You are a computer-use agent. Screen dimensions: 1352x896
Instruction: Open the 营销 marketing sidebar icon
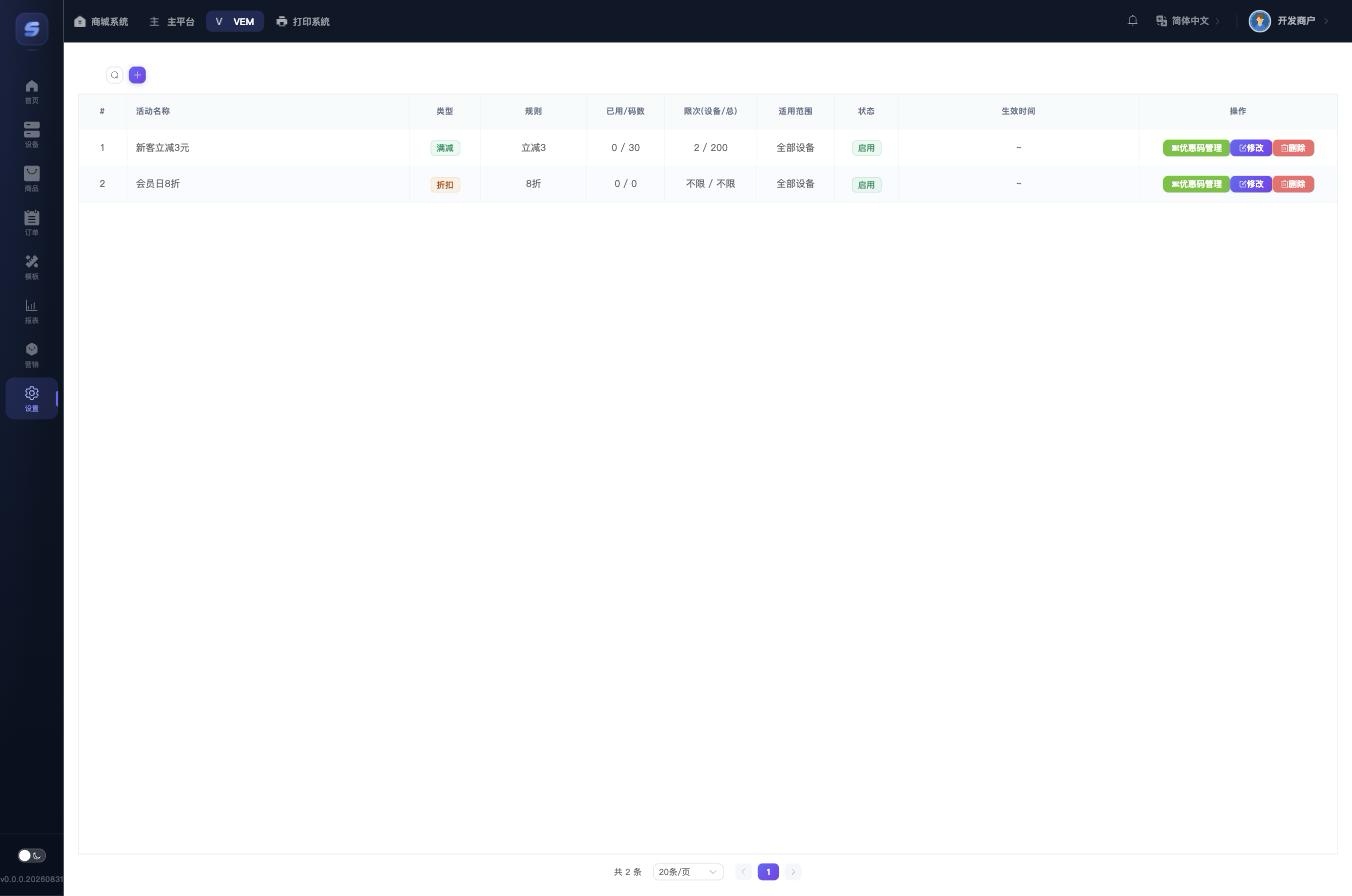point(31,355)
